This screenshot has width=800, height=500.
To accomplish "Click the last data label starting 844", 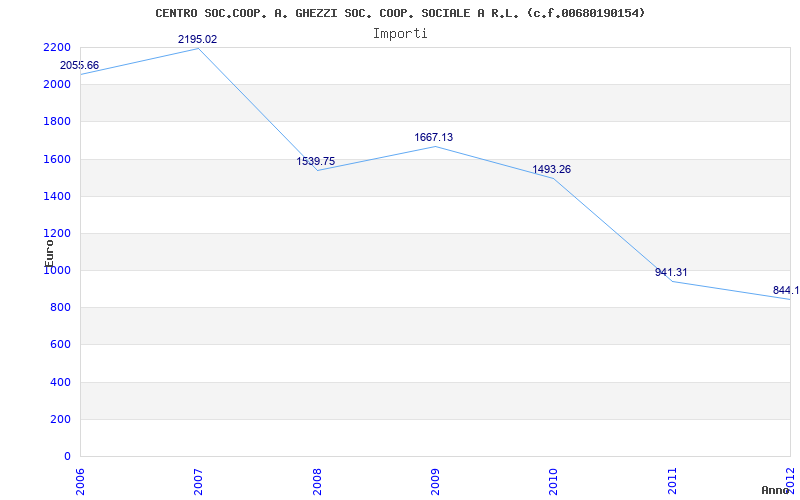I will [786, 290].
